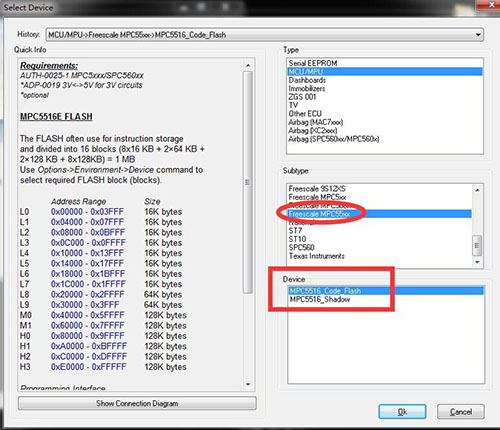Click L0 address range 0x00000 - 0x03FFF
This screenshot has height=430, width=500.
[x=87, y=212]
